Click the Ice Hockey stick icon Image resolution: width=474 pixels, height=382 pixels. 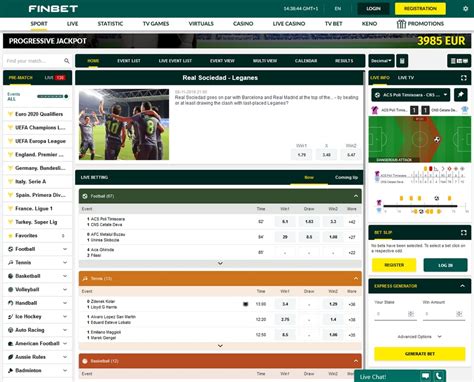(x=10, y=317)
